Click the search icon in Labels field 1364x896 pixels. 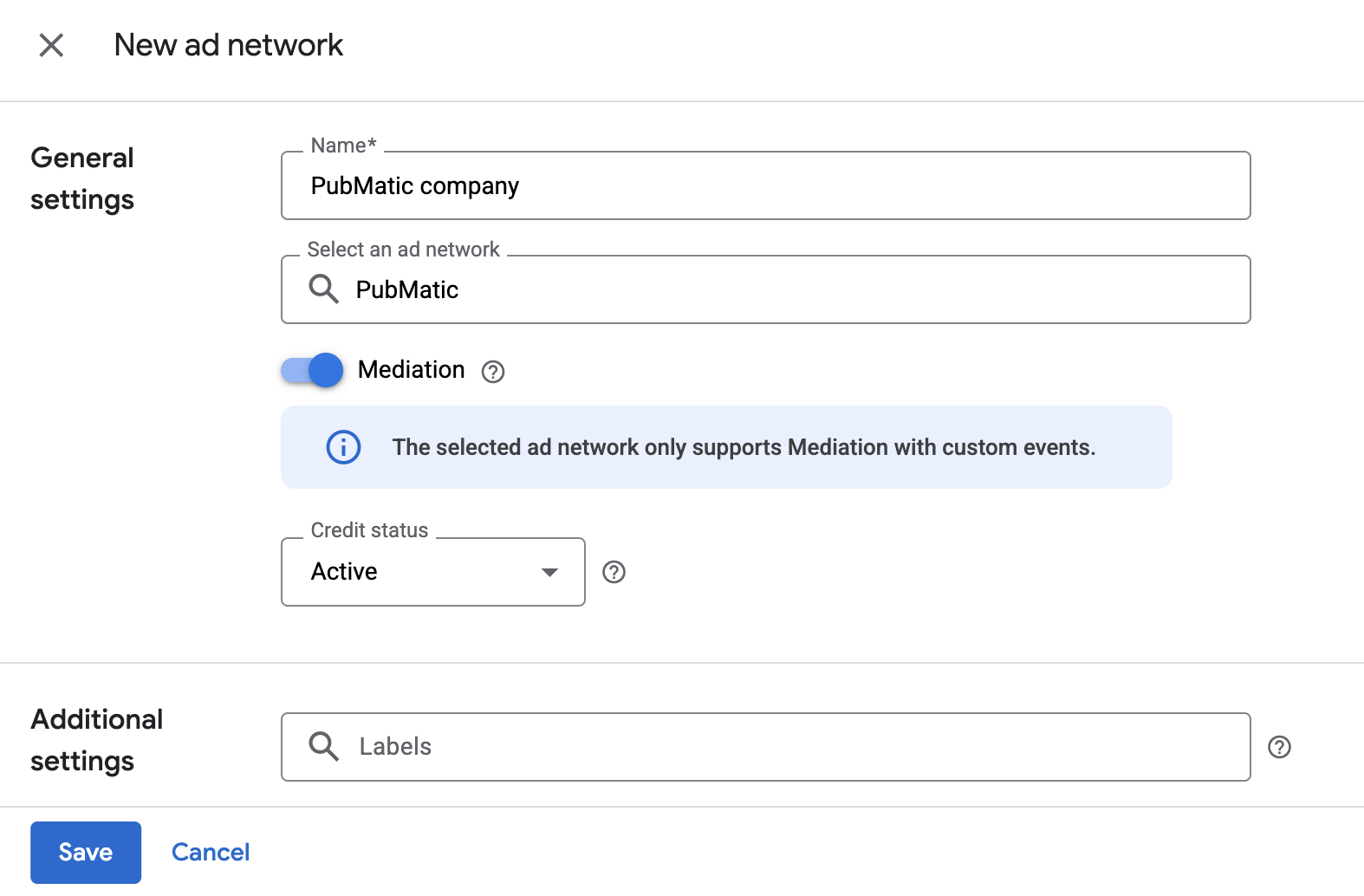tap(323, 746)
